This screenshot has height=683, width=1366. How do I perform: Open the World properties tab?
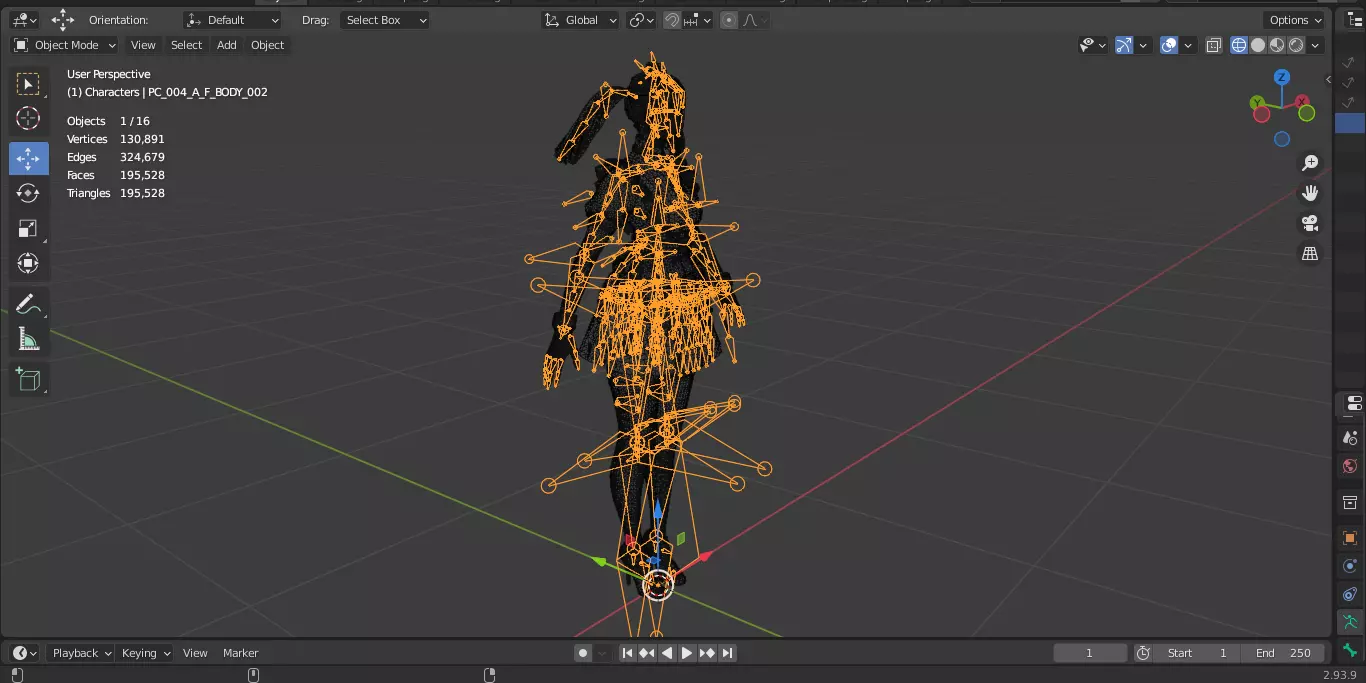pos(1350,467)
